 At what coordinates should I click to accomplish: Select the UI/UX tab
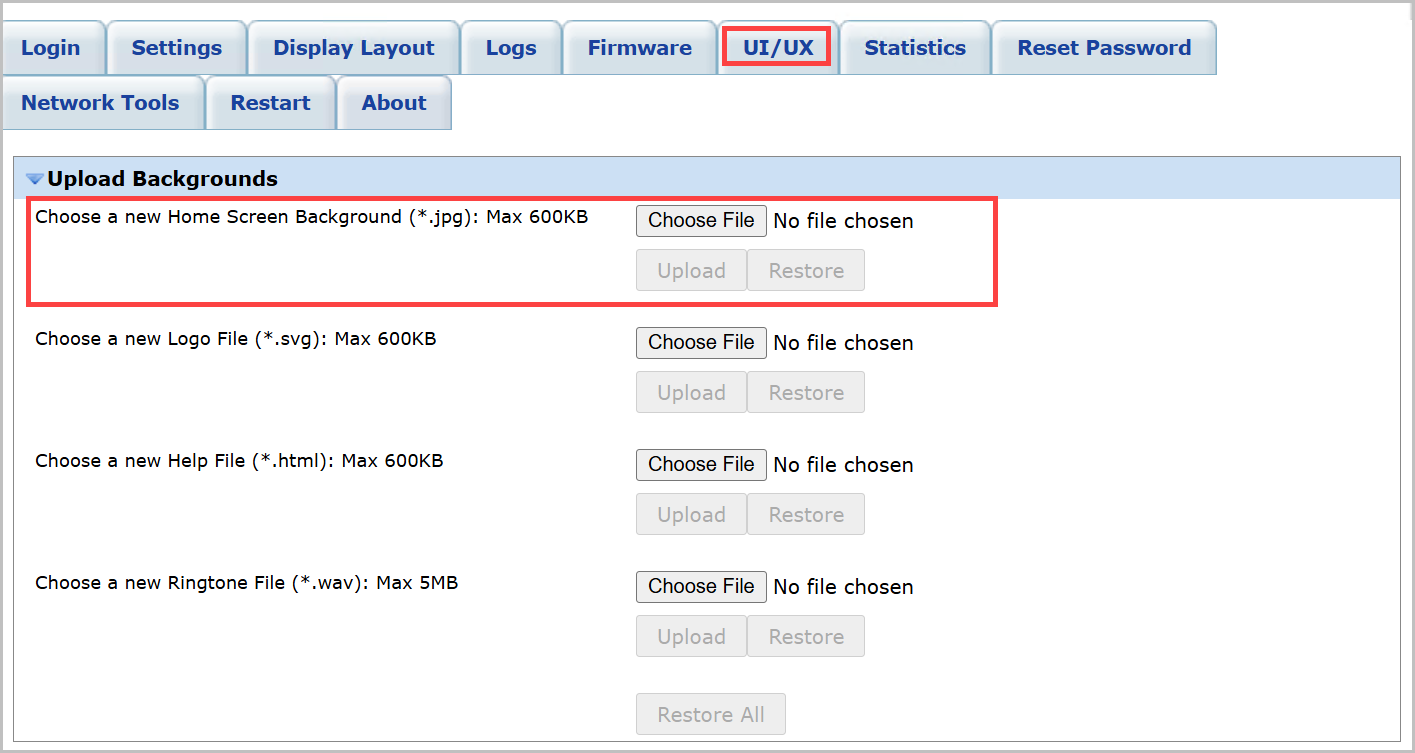(777, 48)
